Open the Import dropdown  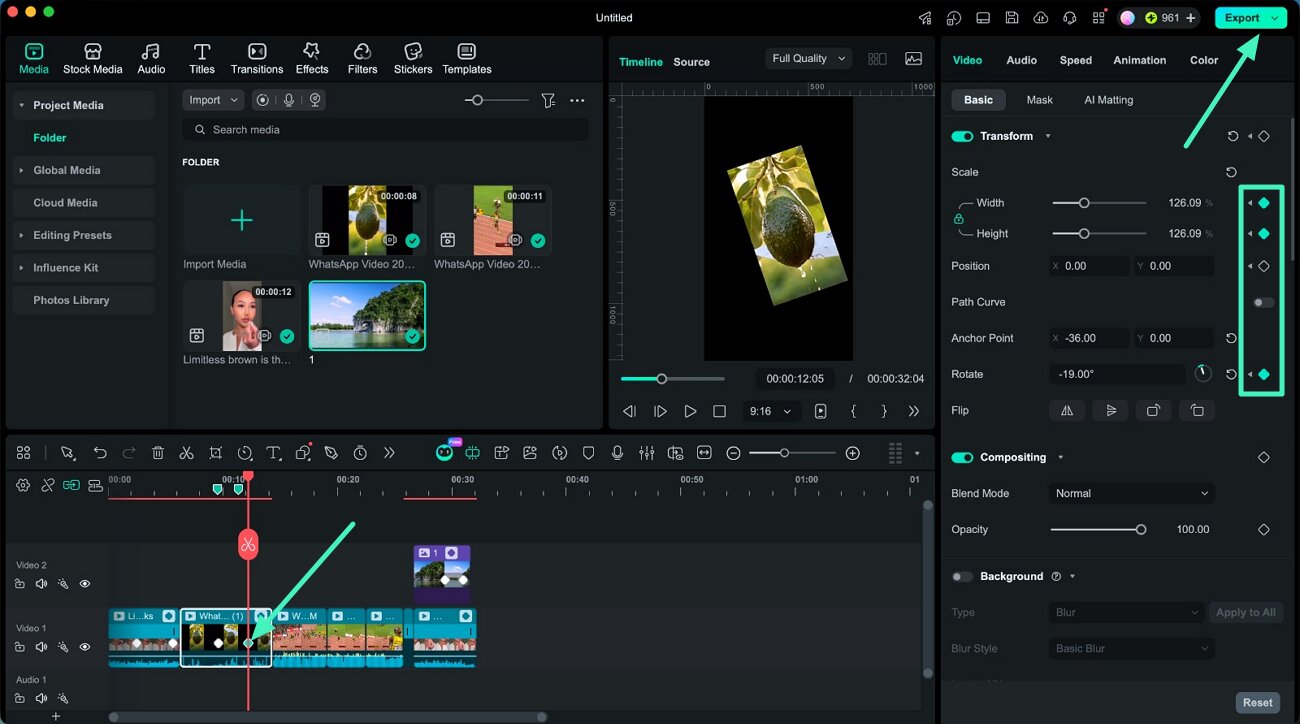pyautogui.click(x=213, y=100)
